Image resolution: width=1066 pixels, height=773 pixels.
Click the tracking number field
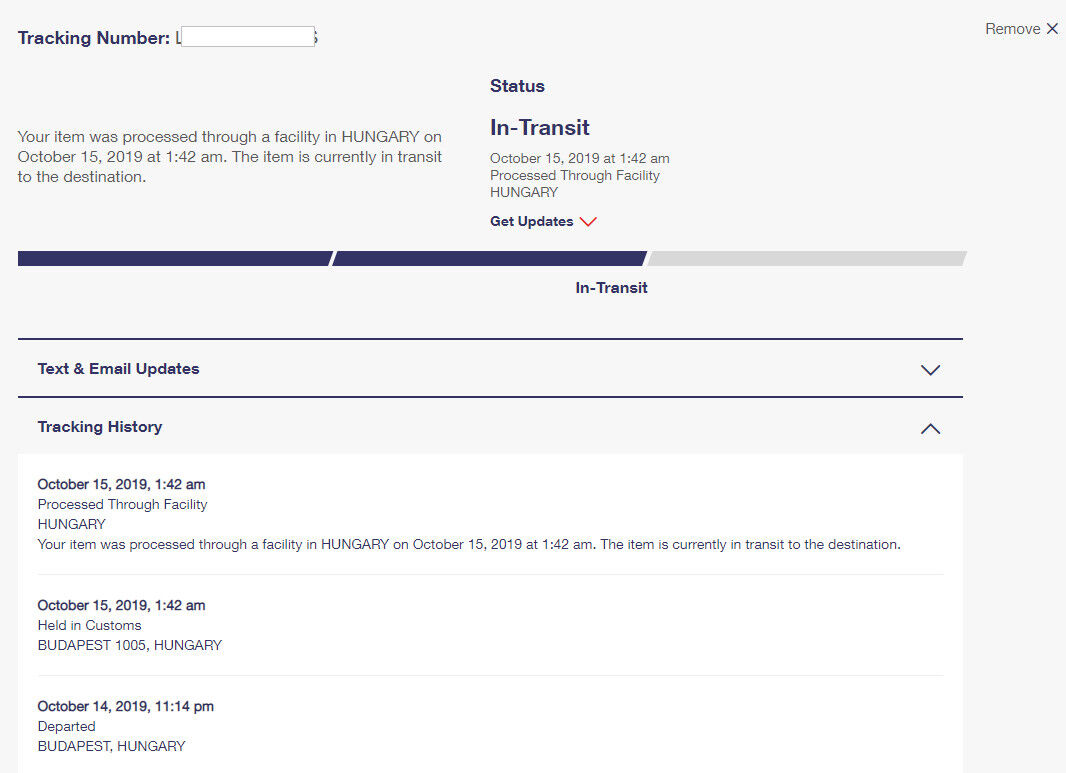(247, 37)
